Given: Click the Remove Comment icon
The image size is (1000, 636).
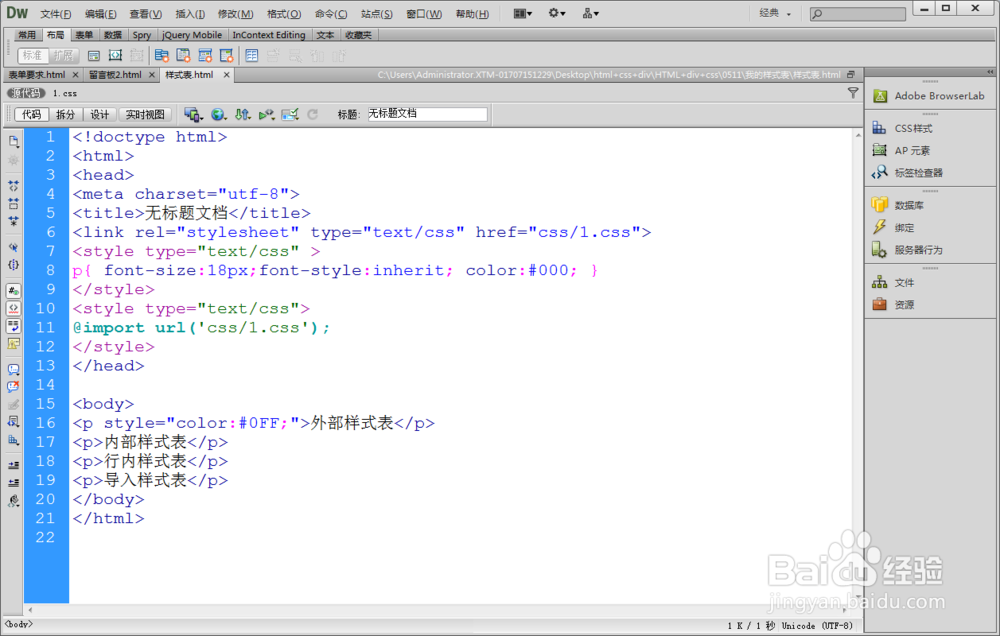Looking at the screenshot, I should pyautogui.click(x=13, y=387).
